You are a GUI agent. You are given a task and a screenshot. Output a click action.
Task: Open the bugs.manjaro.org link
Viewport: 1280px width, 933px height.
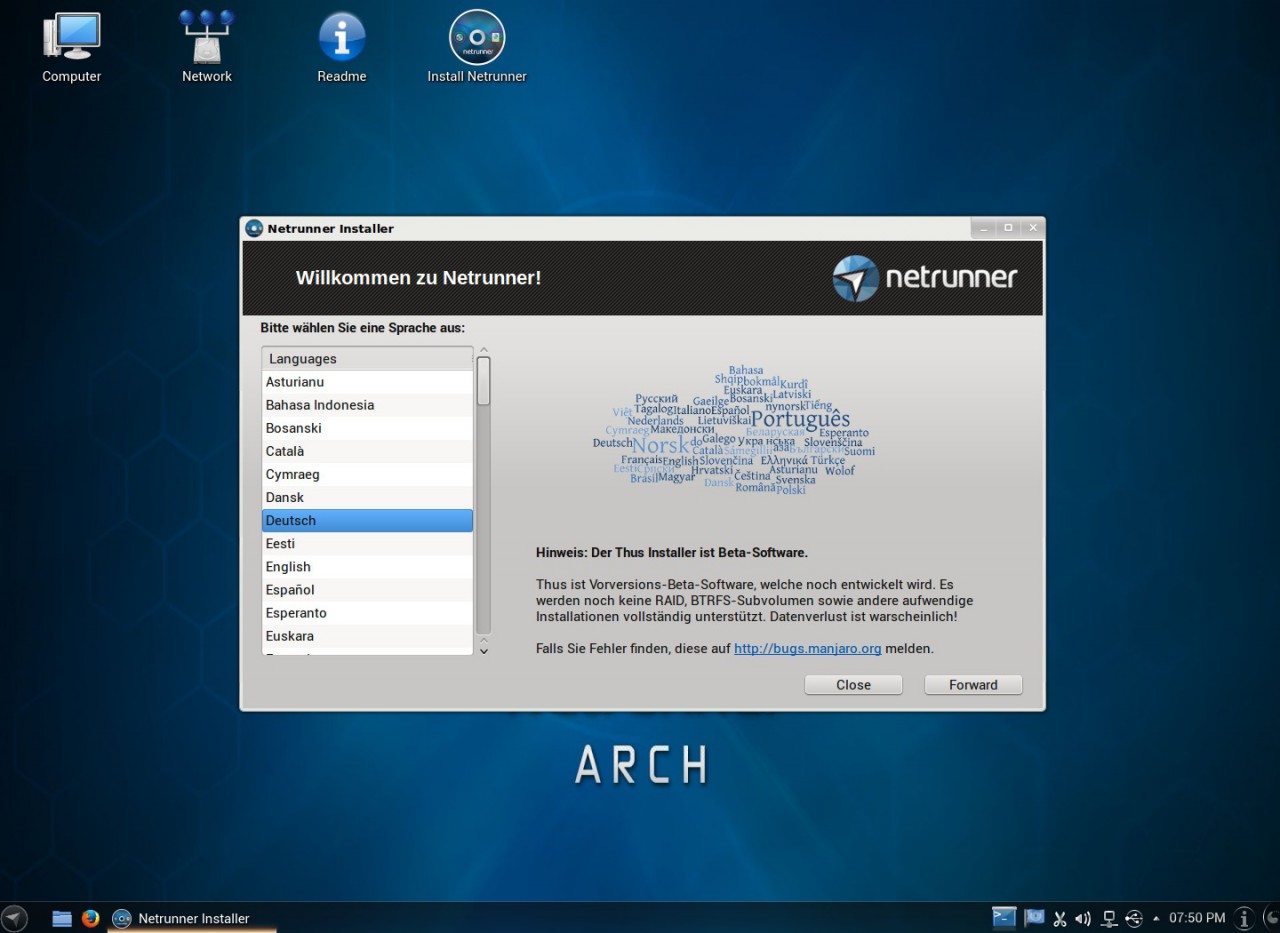click(807, 648)
